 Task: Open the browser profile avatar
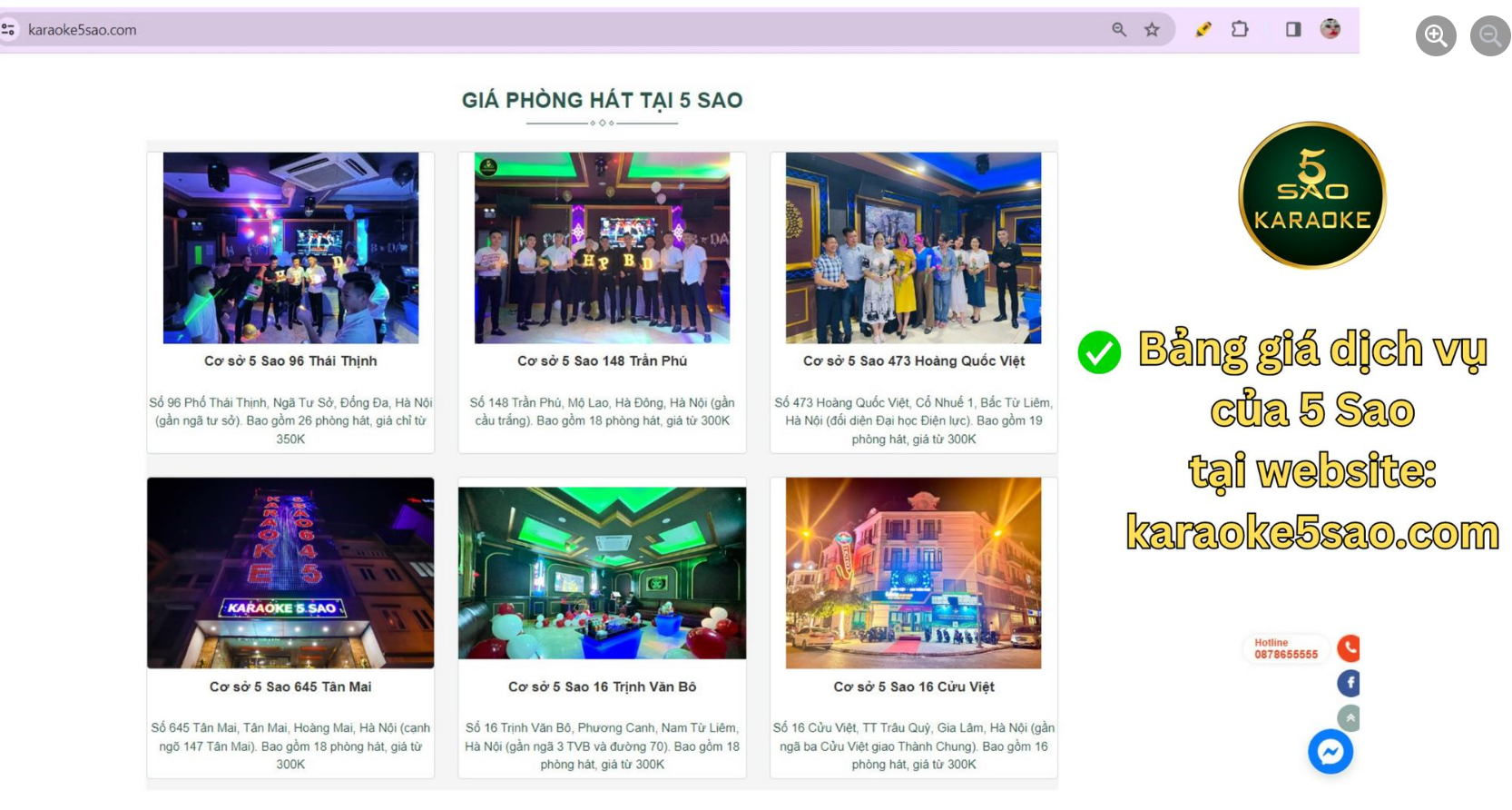pyautogui.click(x=1330, y=29)
